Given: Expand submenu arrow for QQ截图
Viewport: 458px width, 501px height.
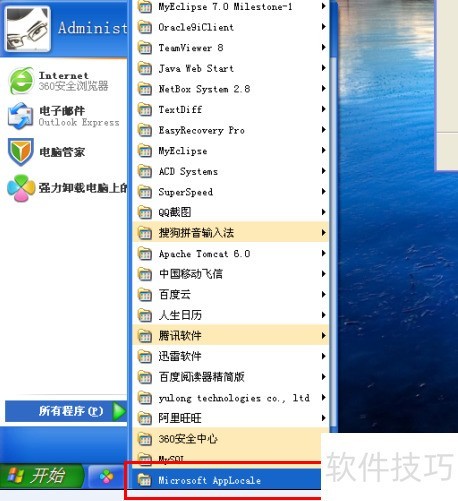Looking at the screenshot, I should click(323, 212).
